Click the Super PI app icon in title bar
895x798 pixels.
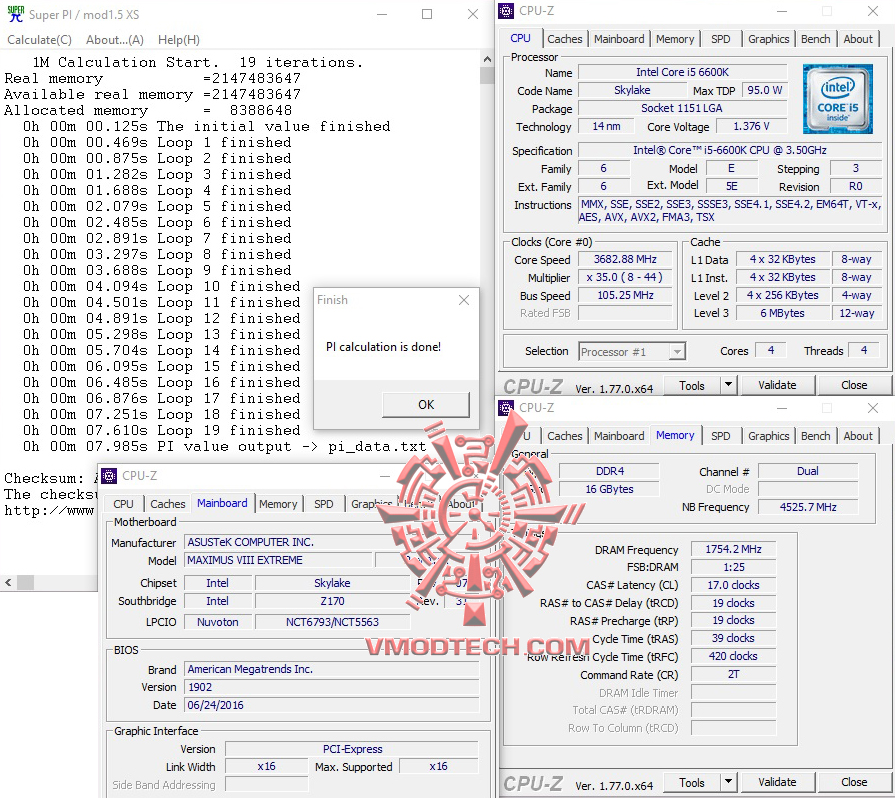click(15, 14)
